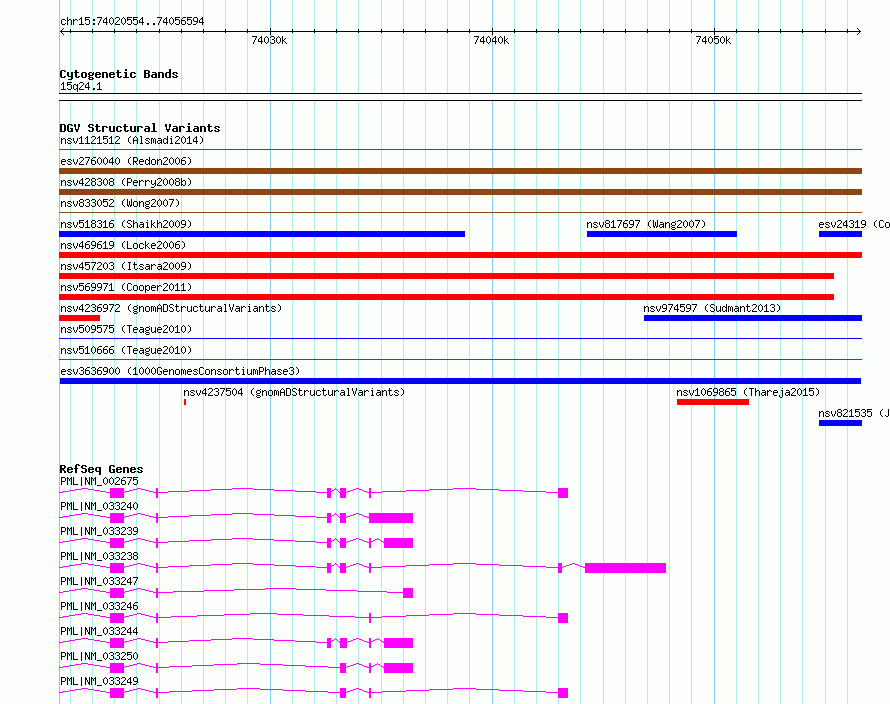This screenshot has width=890, height=704.
Task: Click the red bar under nsv569971
Action: [x=447, y=297]
